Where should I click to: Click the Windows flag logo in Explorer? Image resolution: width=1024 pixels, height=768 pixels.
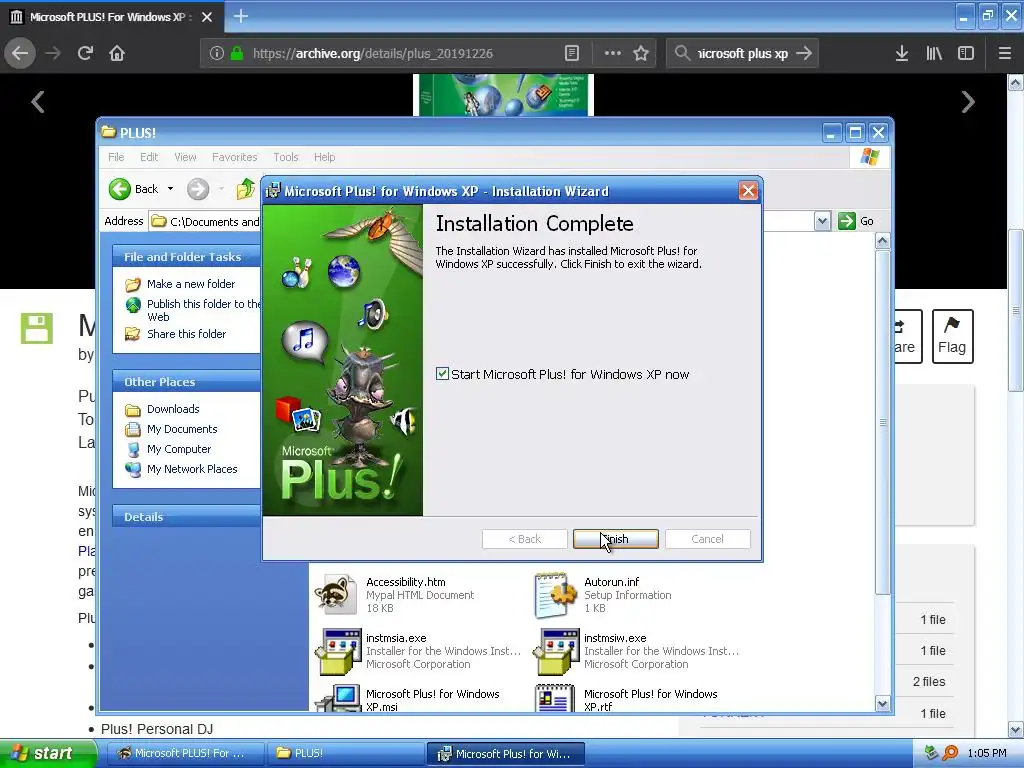pyautogui.click(x=869, y=157)
